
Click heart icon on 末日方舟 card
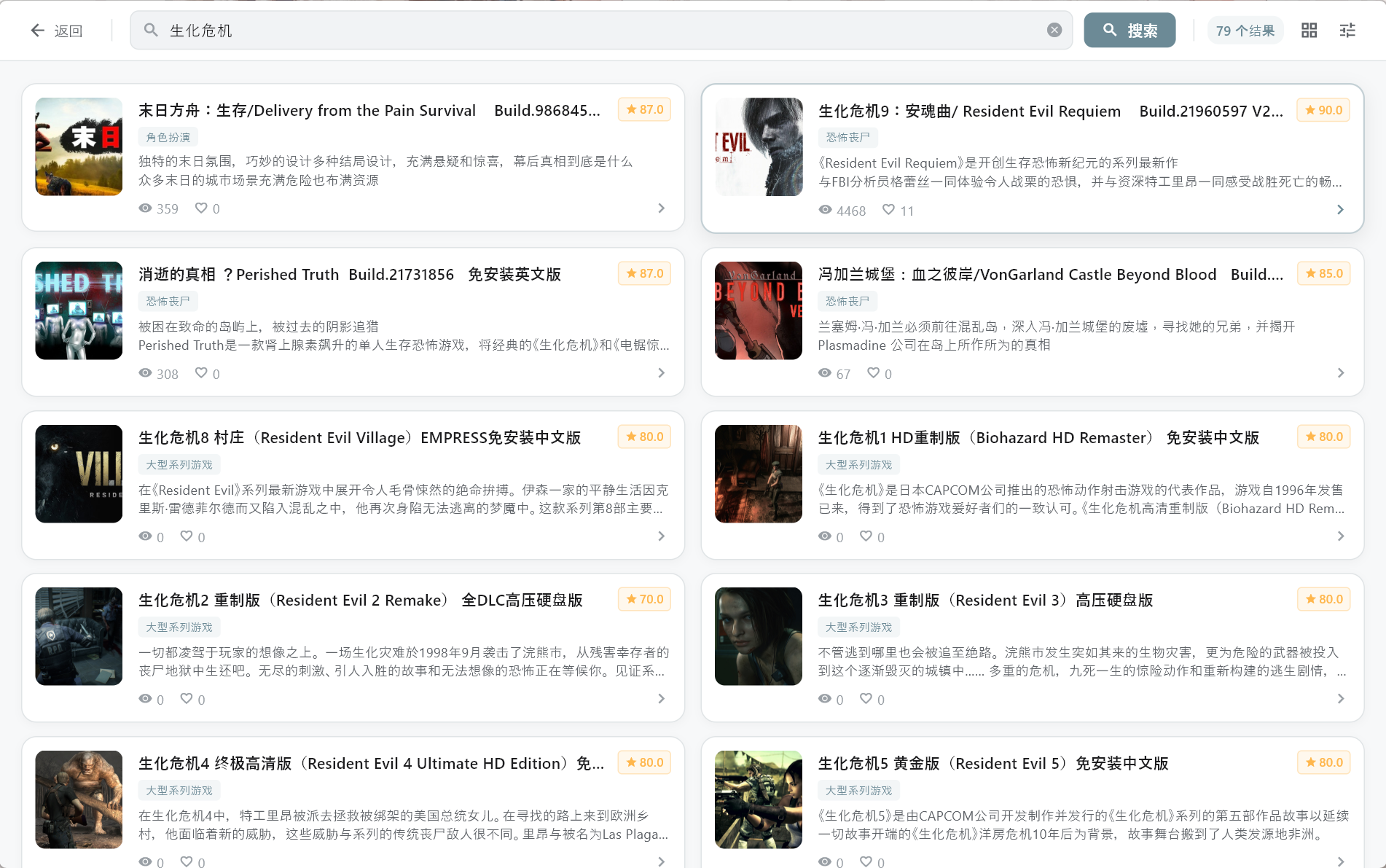pos(201,208)
